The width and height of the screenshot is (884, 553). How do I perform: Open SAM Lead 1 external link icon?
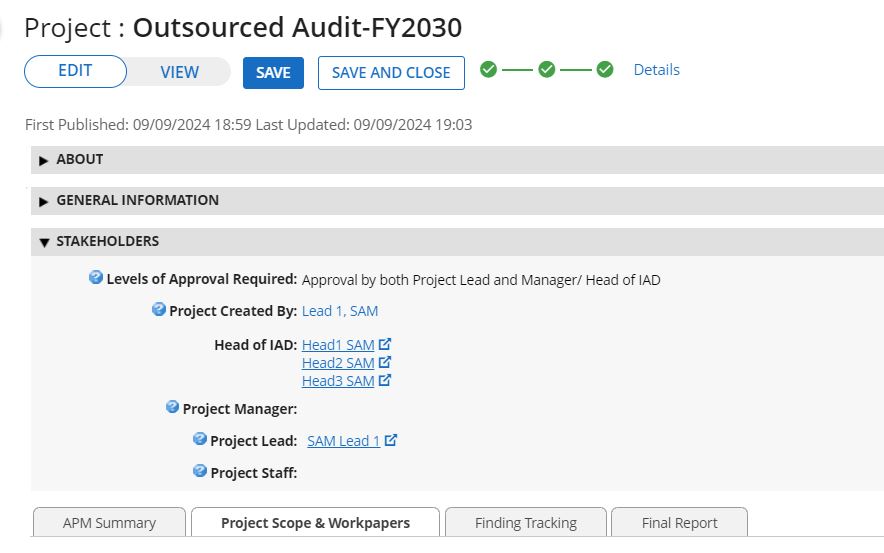(391, 440)
